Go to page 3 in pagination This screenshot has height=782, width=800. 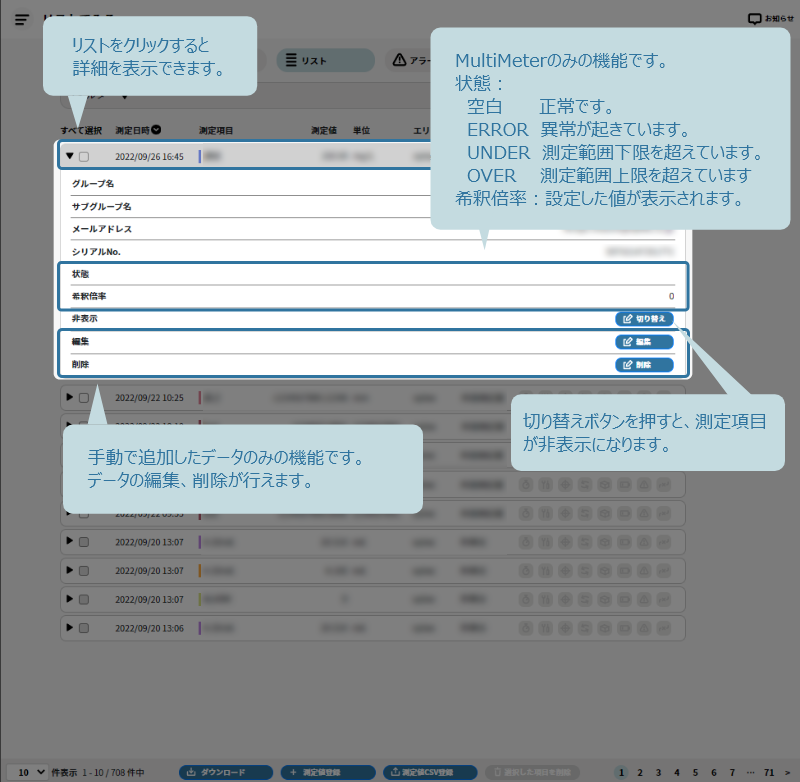(658, 772)
